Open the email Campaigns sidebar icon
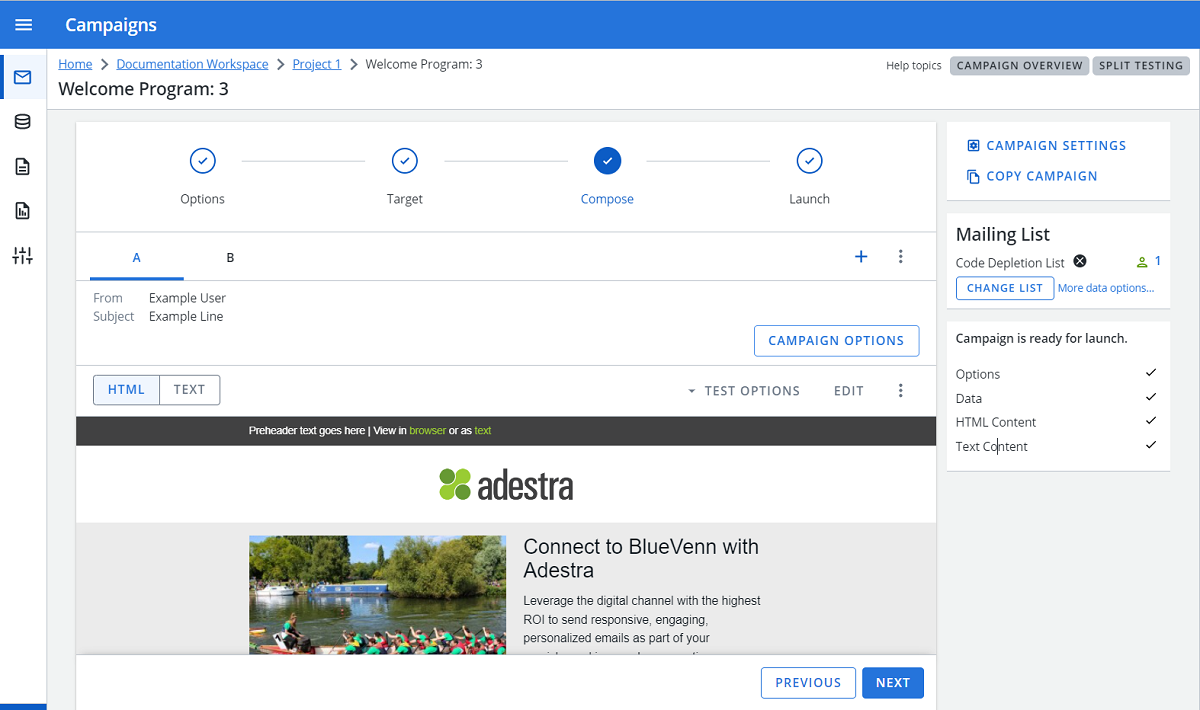Screen dimensions: 1200x710 22,77
